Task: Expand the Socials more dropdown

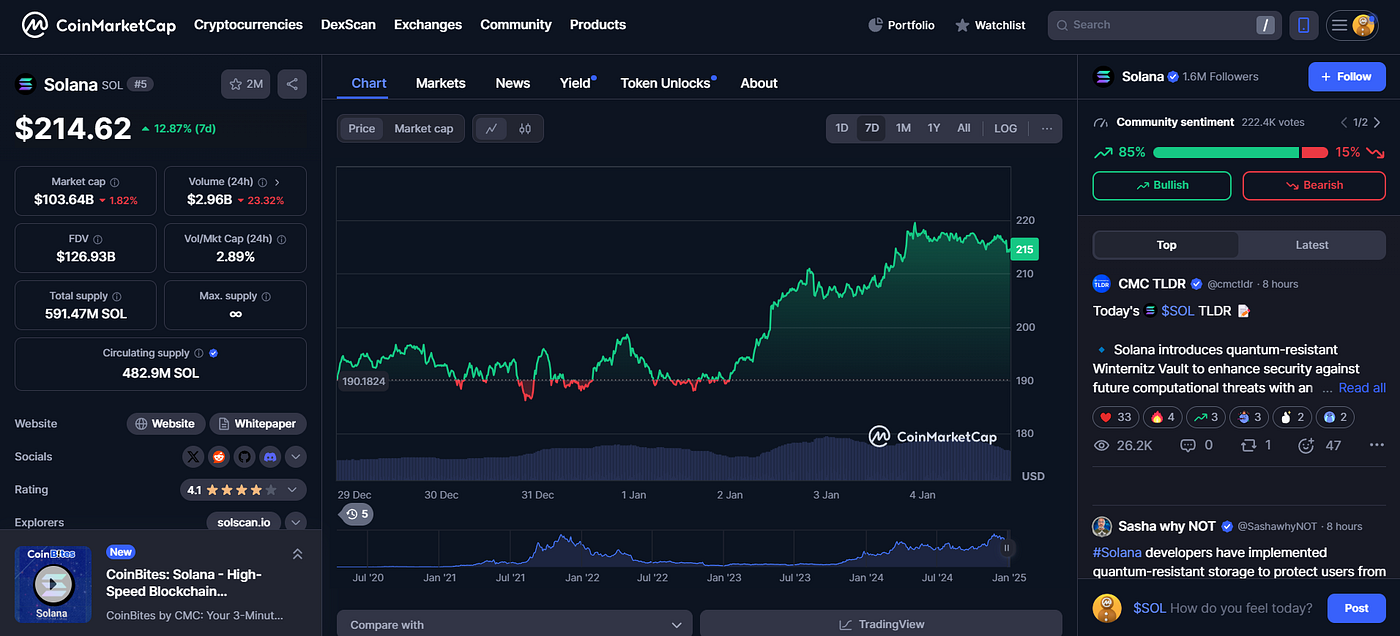Action: pos(296,457)
